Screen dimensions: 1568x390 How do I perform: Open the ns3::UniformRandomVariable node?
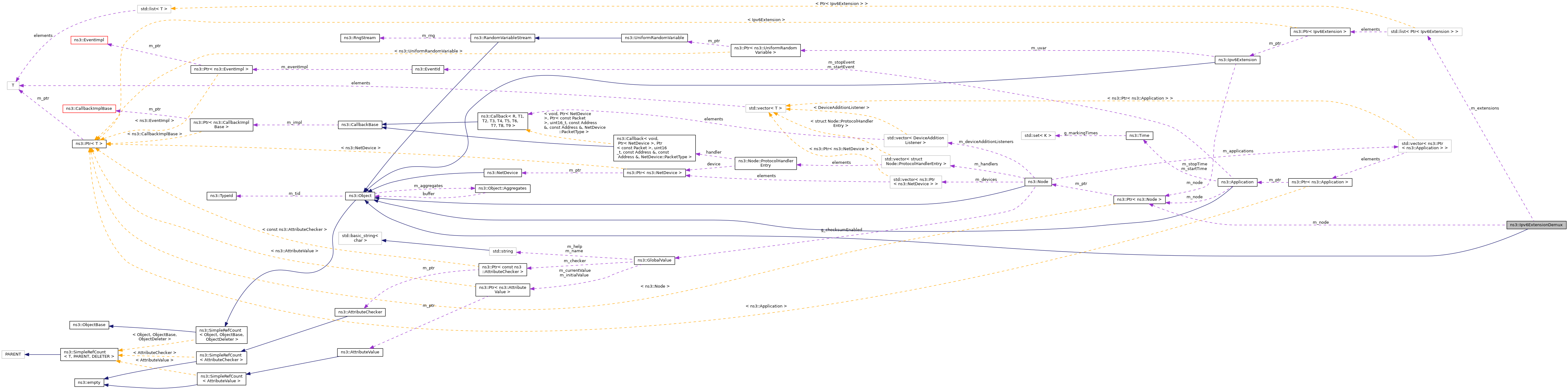click(654, 38)
